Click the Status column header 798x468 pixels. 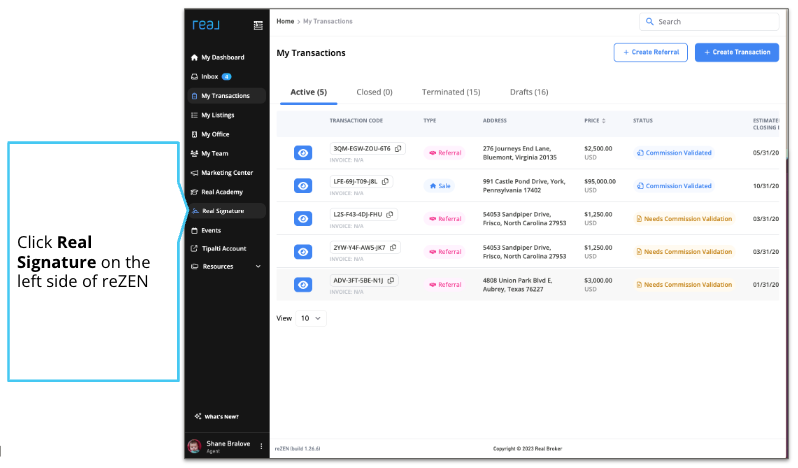click(x=643, y=121)
